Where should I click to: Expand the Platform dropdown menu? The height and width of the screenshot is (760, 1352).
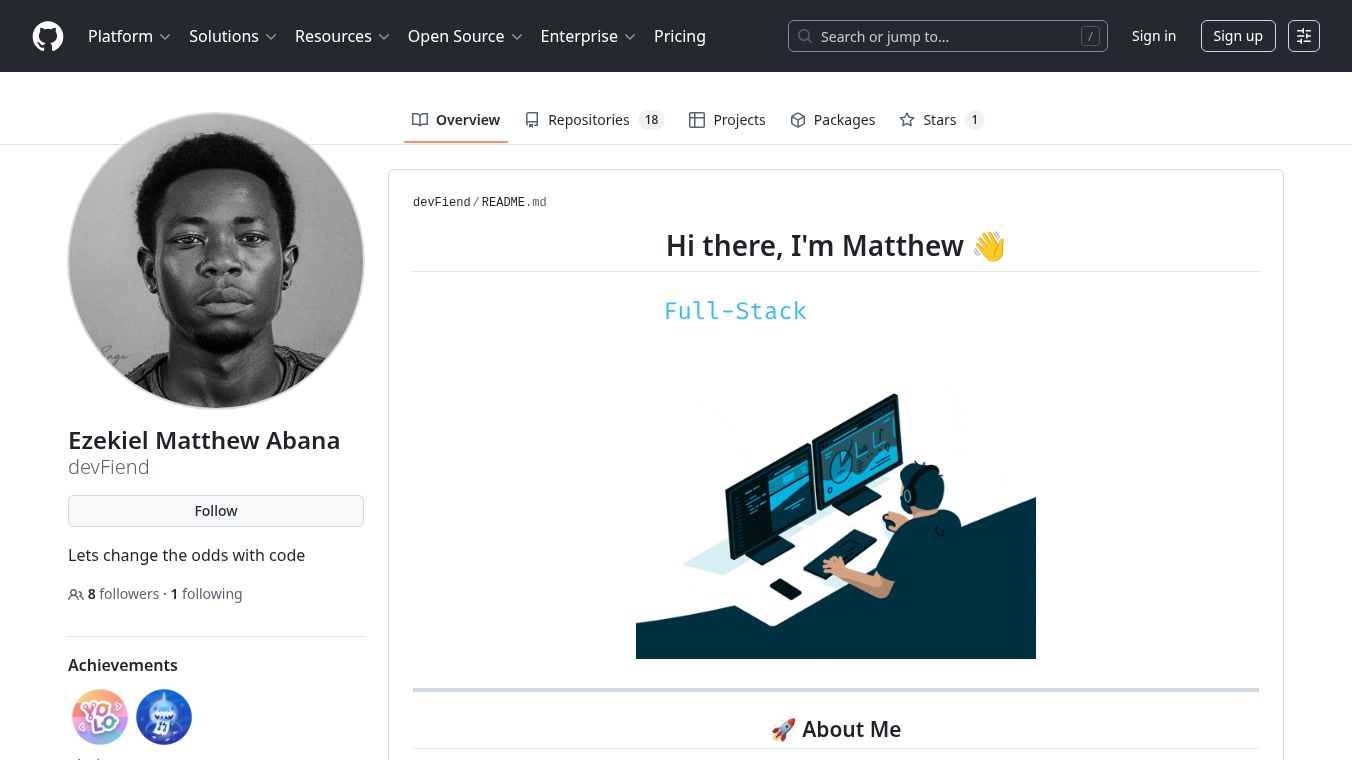[x=129, y=36]
